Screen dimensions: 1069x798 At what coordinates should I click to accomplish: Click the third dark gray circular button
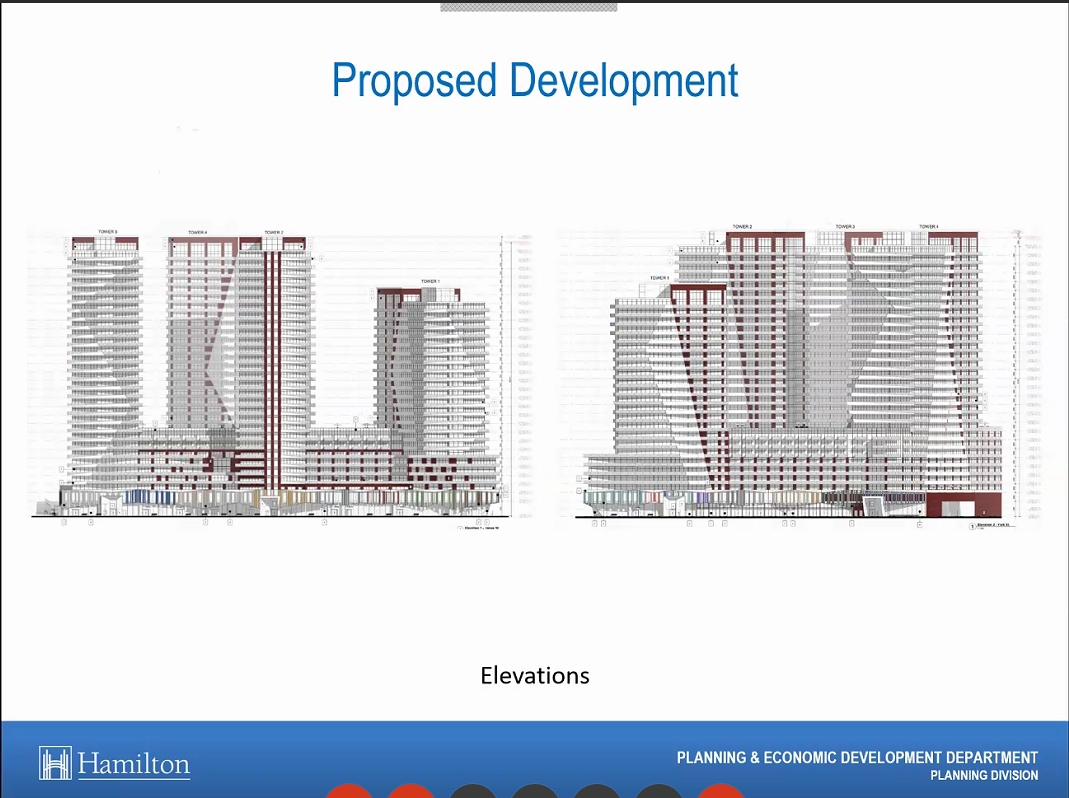point(597,791)
